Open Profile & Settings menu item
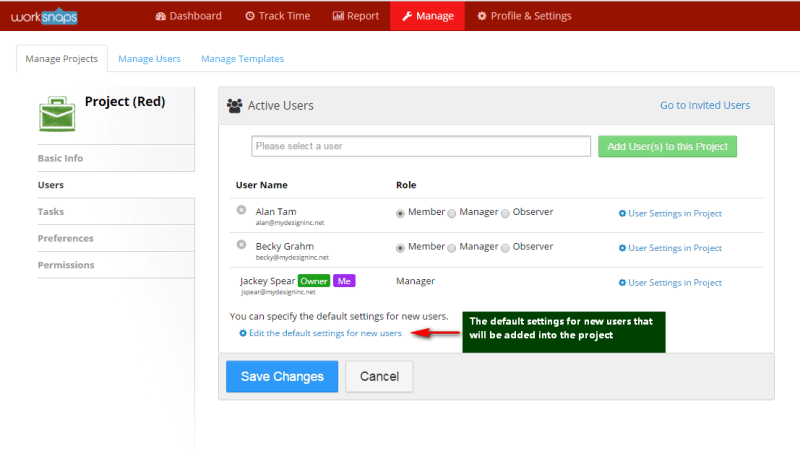800x453 pixels. (524, 16)
